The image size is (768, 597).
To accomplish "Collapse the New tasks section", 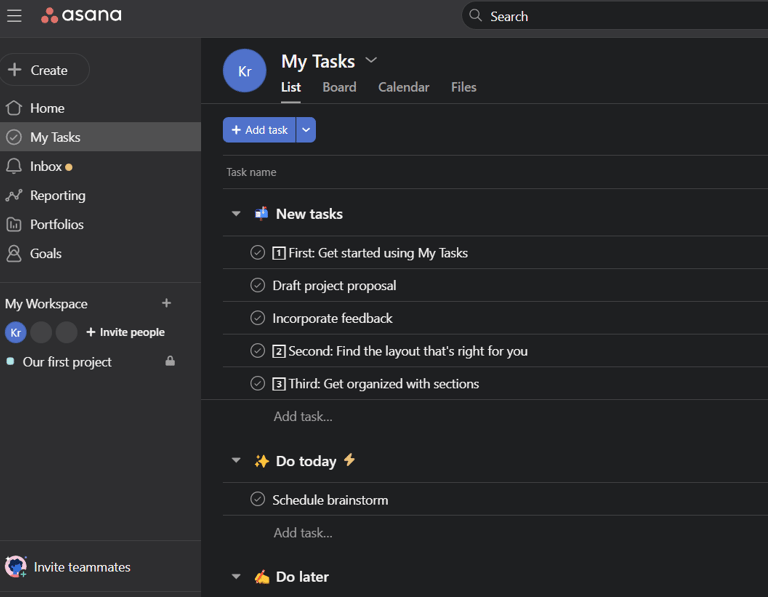I will click(x=236, y=214).
